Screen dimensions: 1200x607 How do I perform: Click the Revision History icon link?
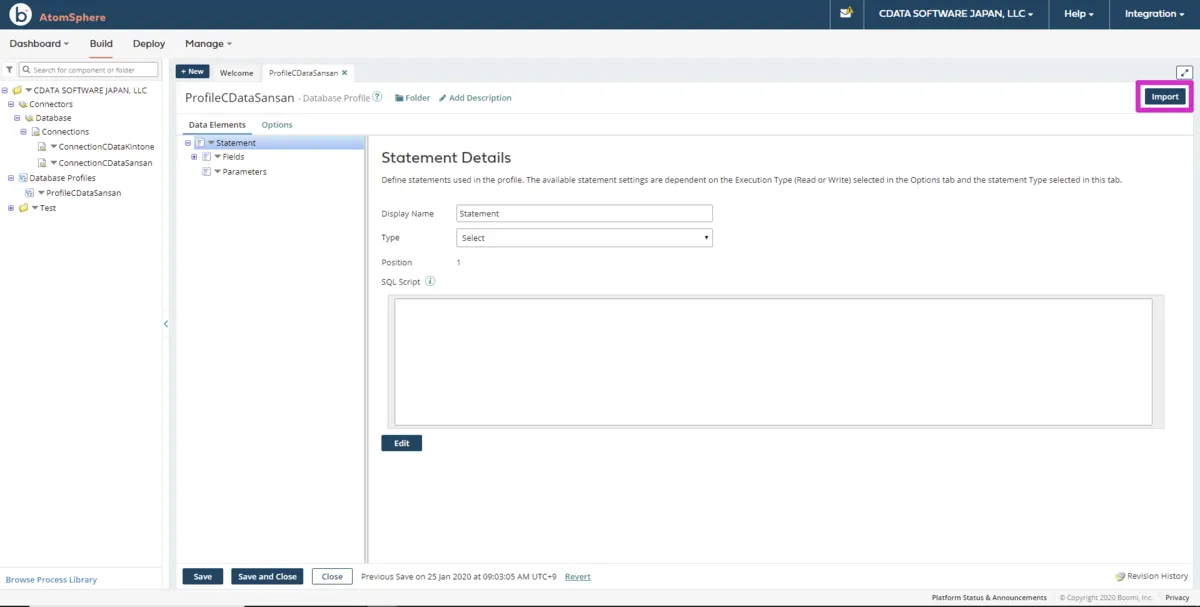(1151, 576)
